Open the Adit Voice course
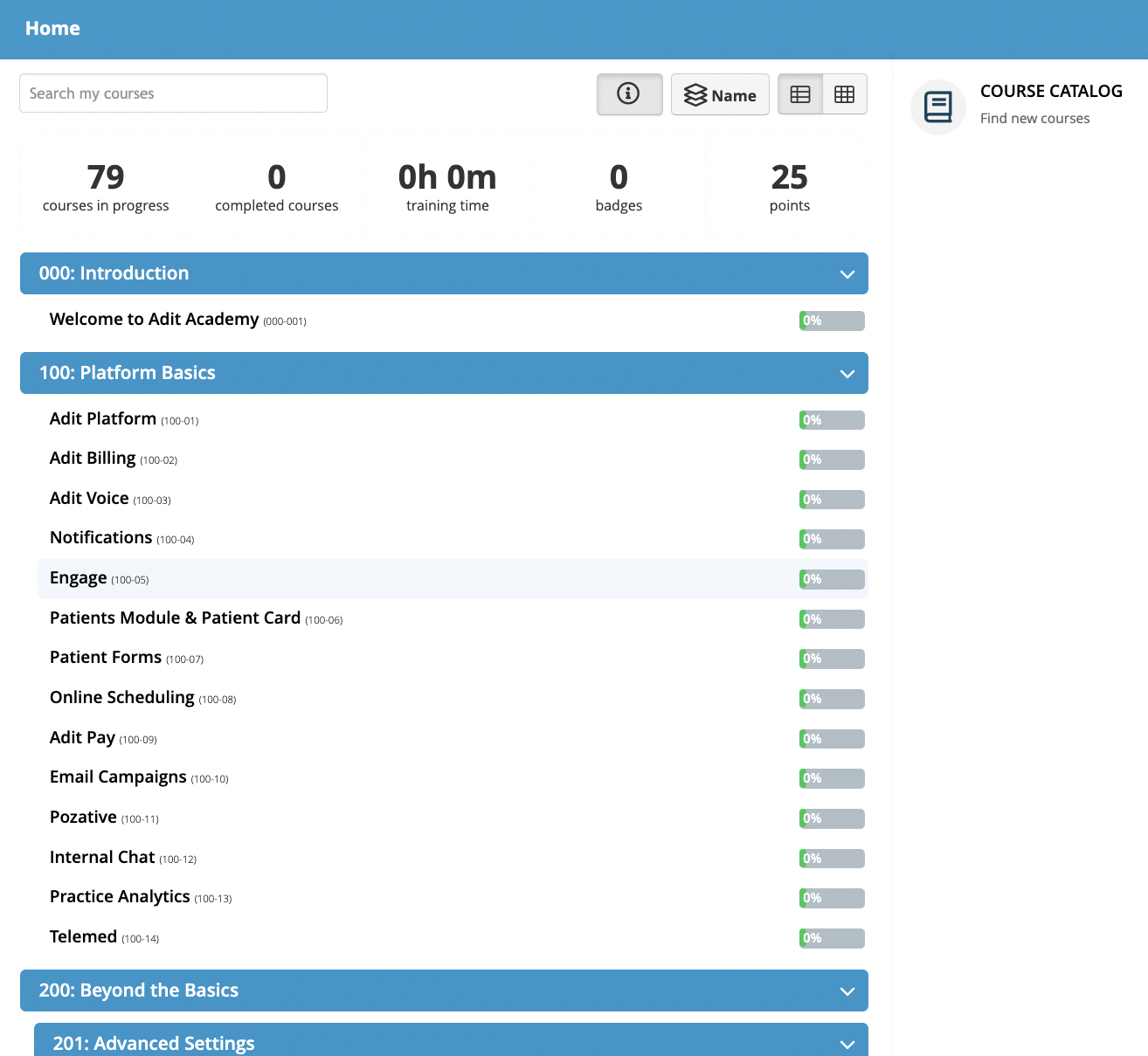The height and width of the screenshot is (1056, 1148). tap(89, 499)
